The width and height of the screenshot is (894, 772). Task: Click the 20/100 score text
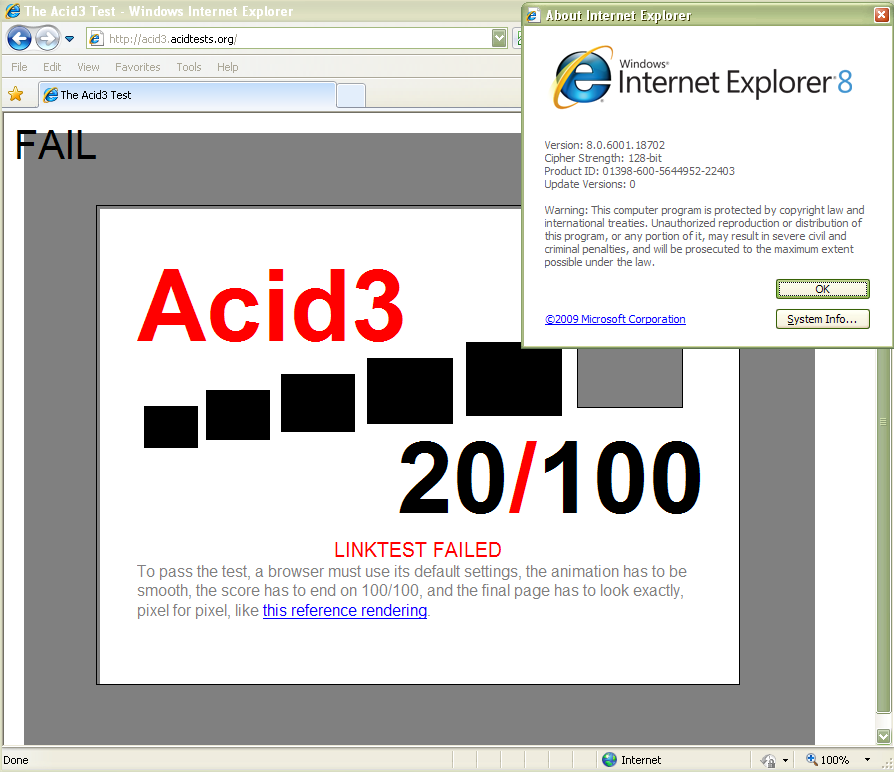pos(550,478)
